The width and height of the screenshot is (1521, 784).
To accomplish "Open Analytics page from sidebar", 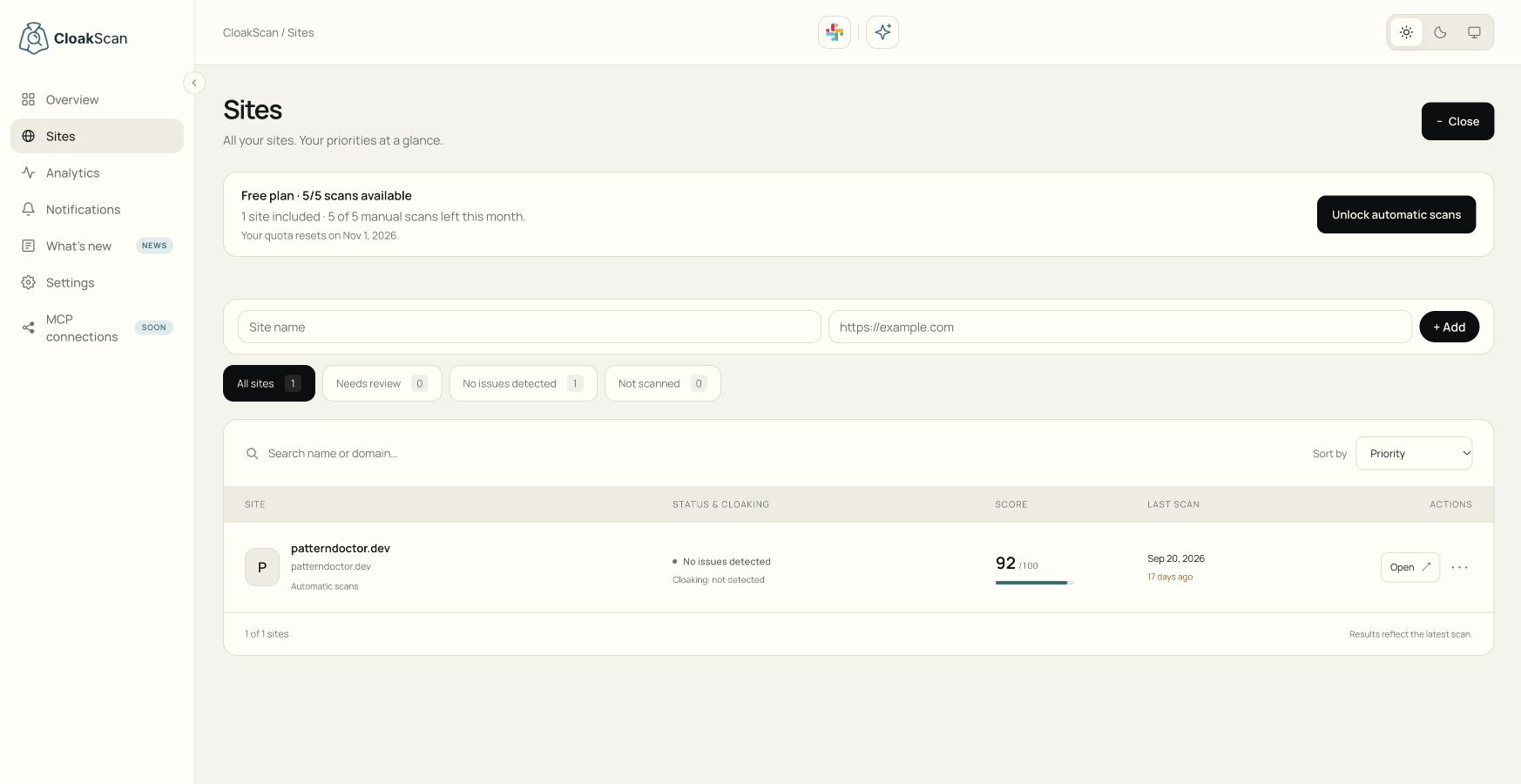I will point(97,172).
